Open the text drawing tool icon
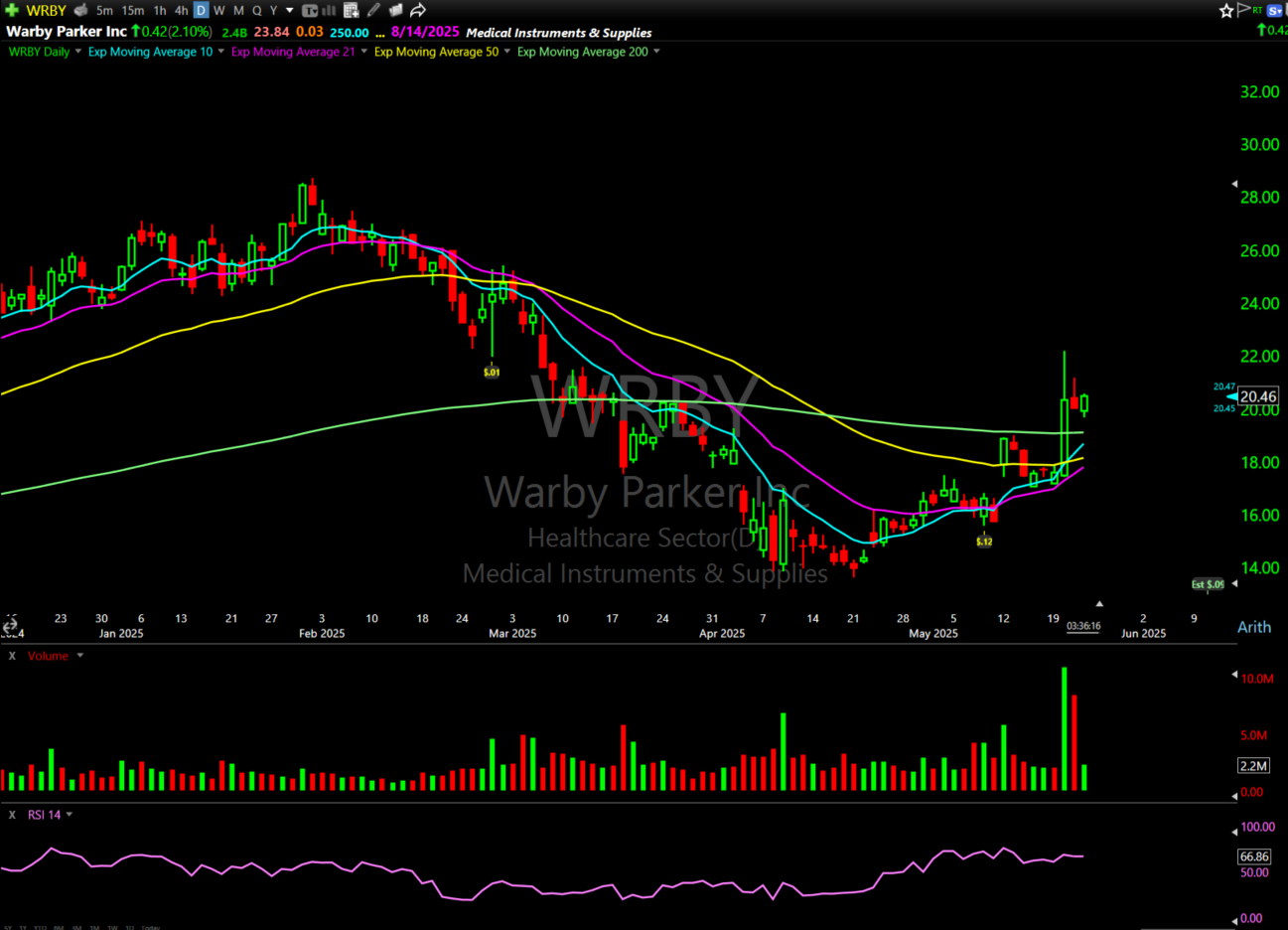This screenshot has height=930, width=1288. click(x=310, y=10)
